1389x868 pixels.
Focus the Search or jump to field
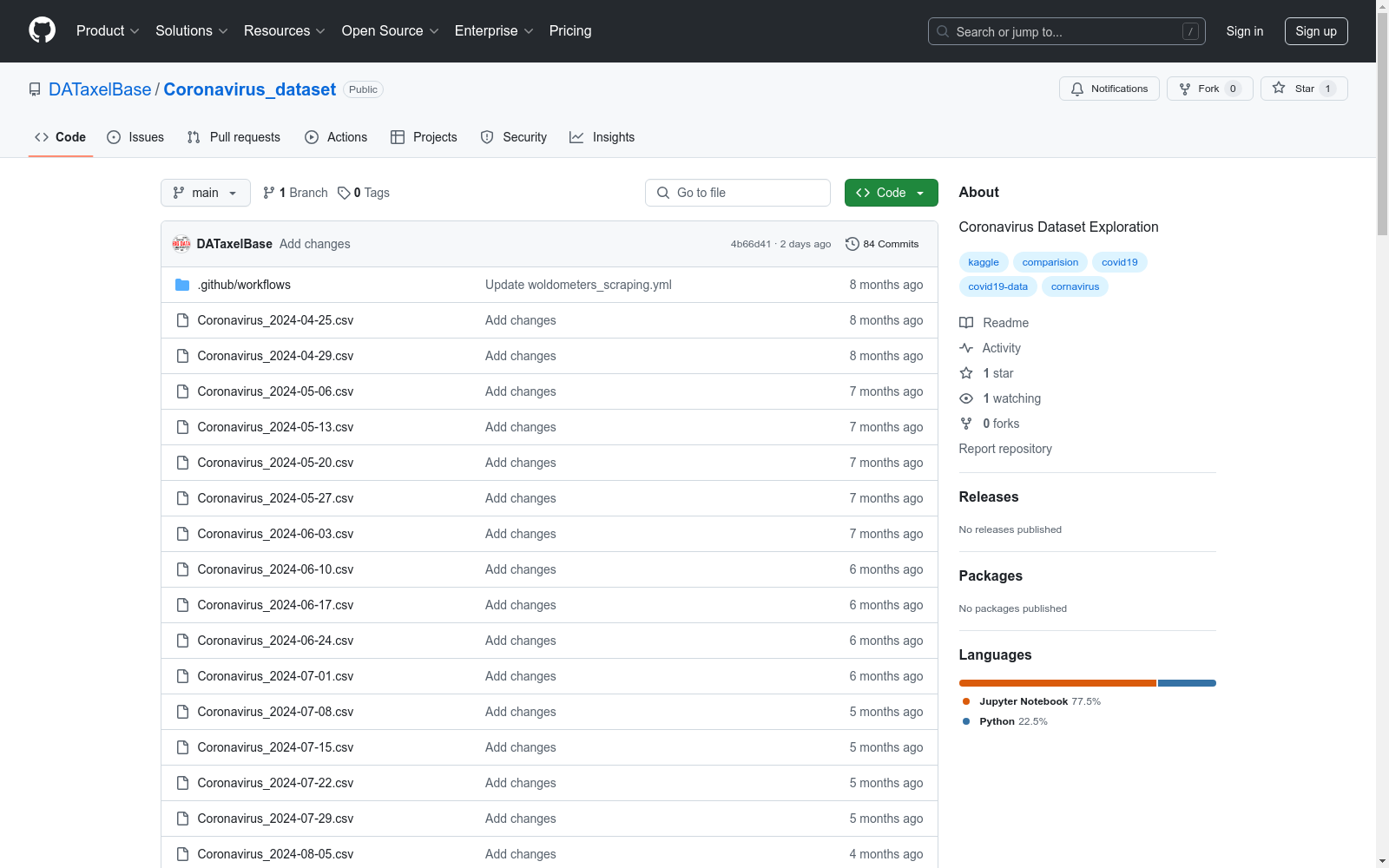pos(1067,31)
